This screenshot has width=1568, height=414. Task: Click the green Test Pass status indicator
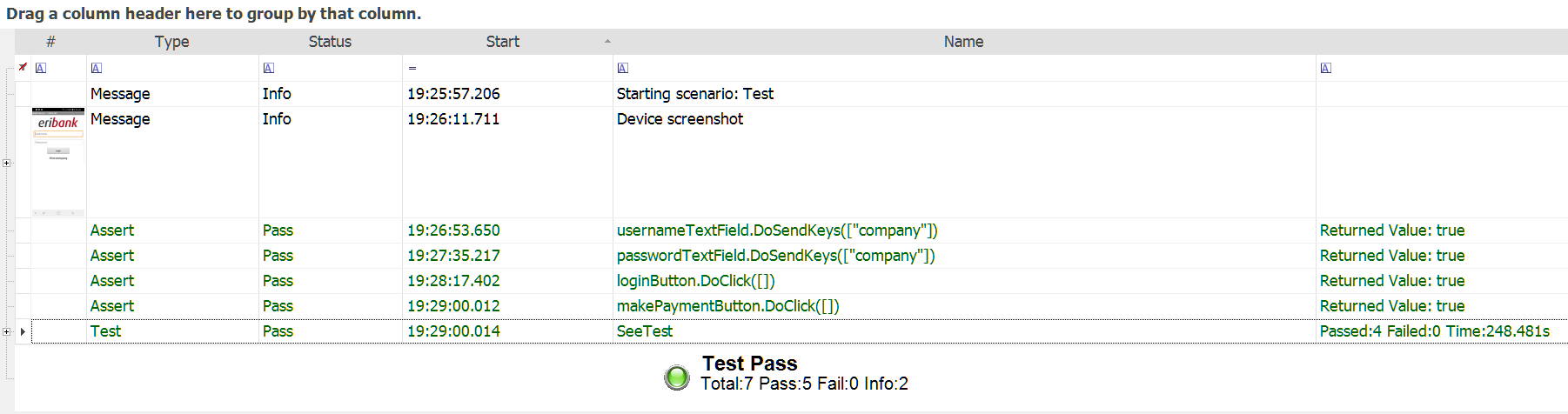677,377
